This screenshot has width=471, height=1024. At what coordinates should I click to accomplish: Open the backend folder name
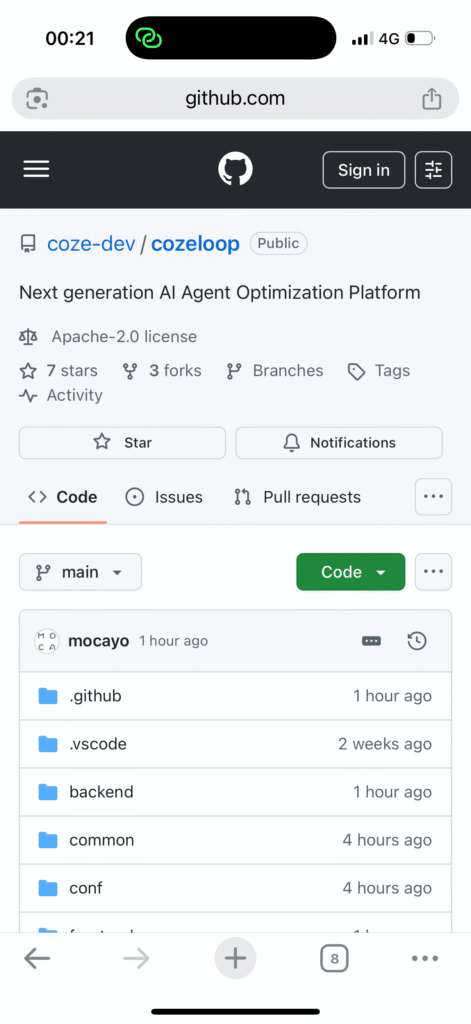101,792
